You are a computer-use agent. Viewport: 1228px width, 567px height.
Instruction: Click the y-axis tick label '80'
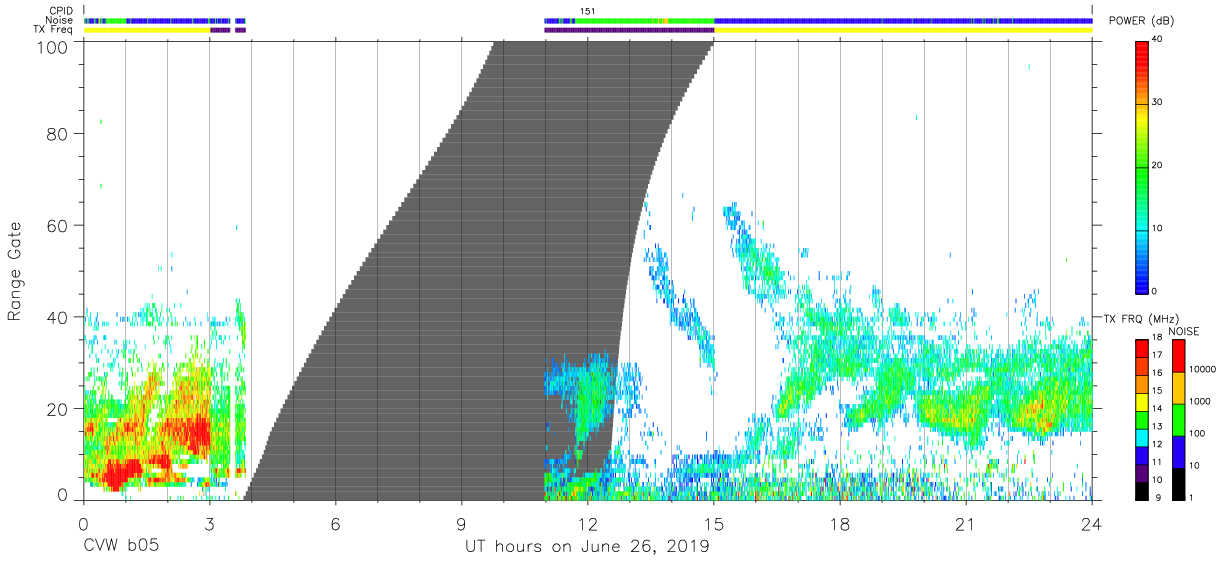58,133
